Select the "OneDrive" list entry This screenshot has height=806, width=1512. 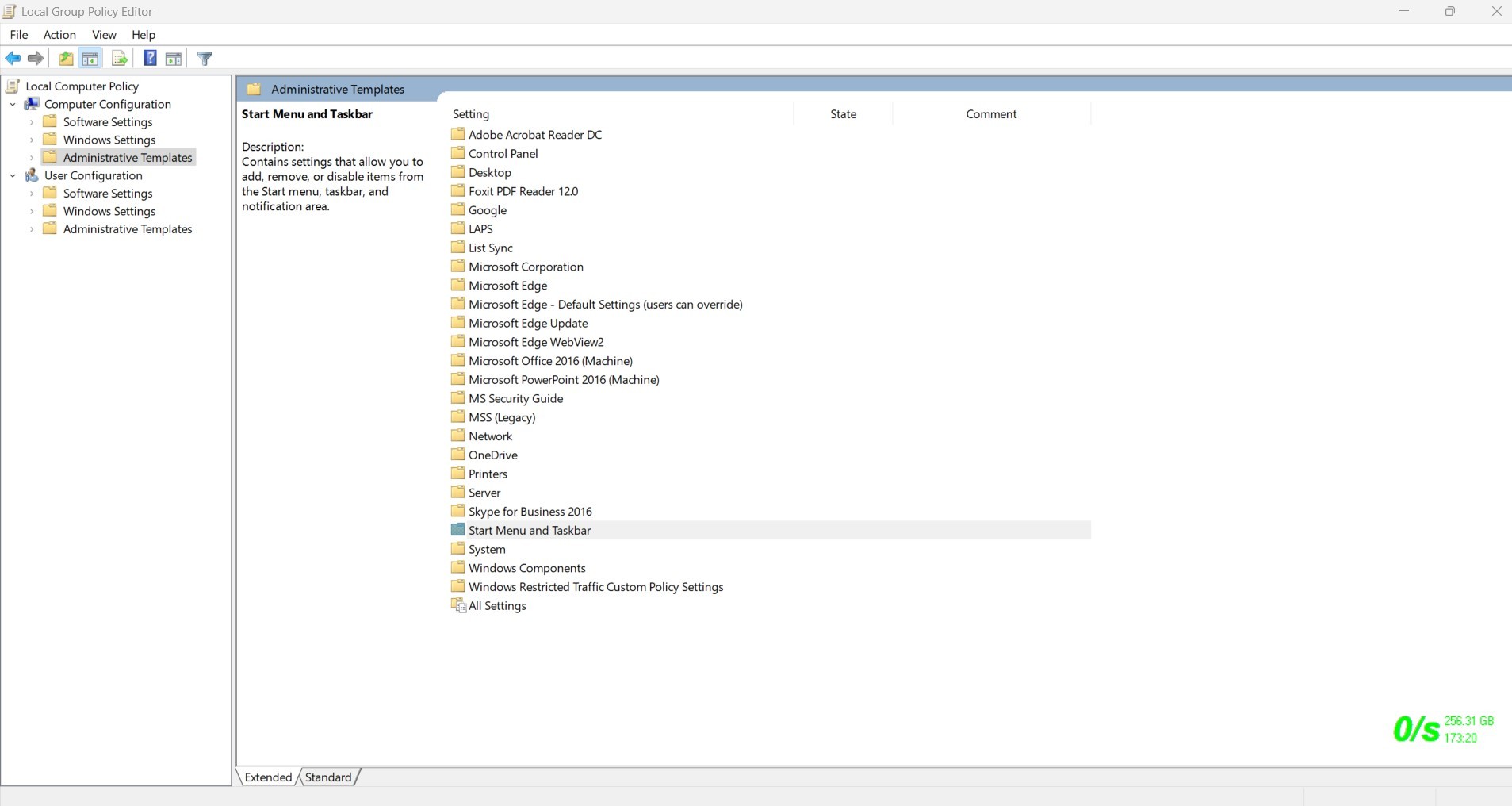493,455
